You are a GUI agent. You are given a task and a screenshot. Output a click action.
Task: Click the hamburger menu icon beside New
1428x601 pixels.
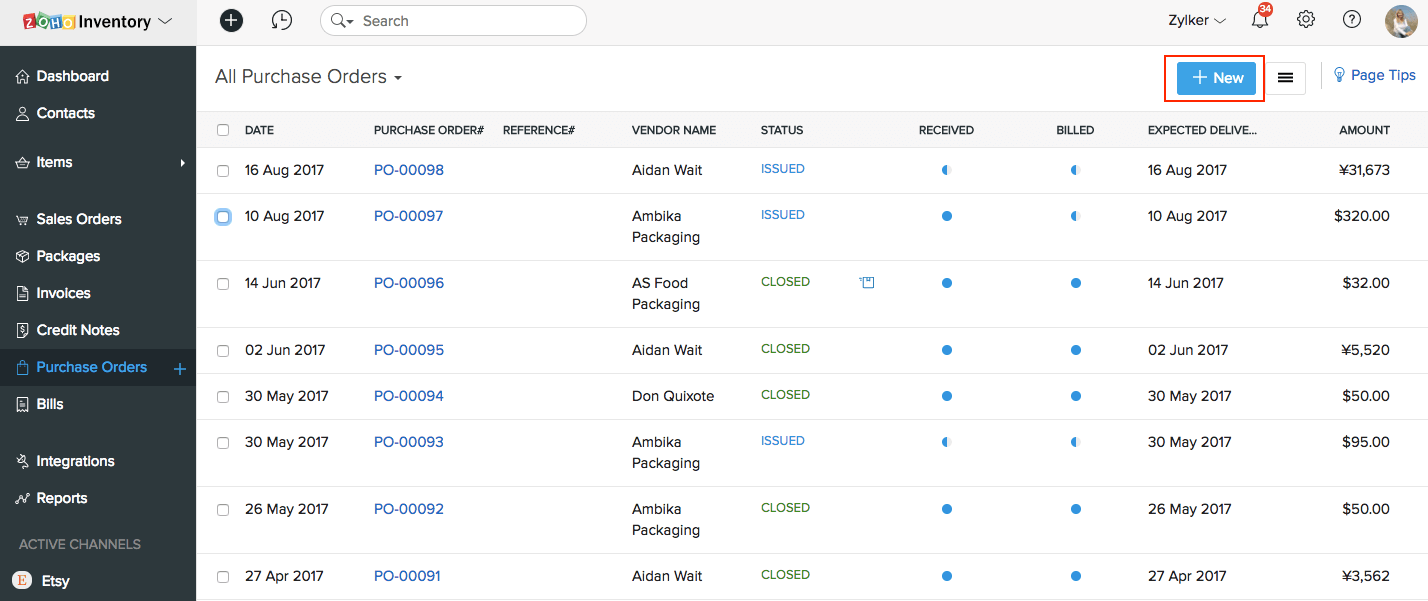click(x=1286, y=78)
